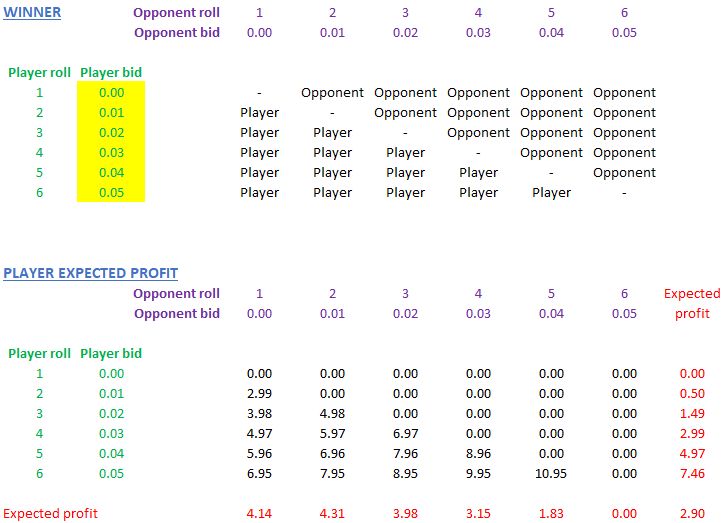The height and width of the screenshot is (523, 725).
Task: Click the 7.95 profit cell
Action: coord(332,474)
